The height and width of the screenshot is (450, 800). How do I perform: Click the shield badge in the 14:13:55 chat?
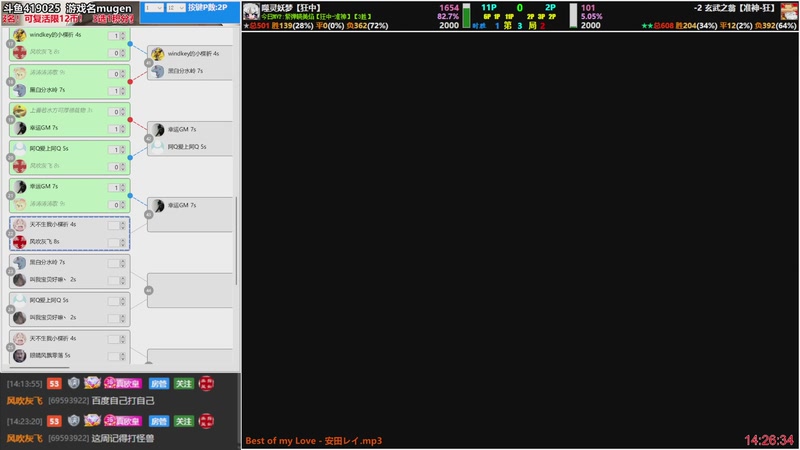(73, 383)
